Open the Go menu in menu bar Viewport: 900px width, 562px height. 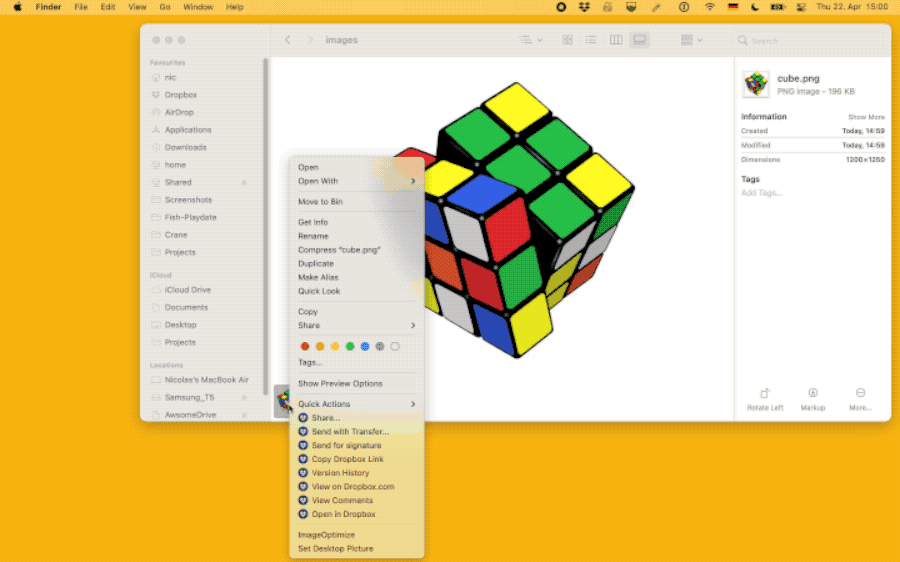(165, 7)
